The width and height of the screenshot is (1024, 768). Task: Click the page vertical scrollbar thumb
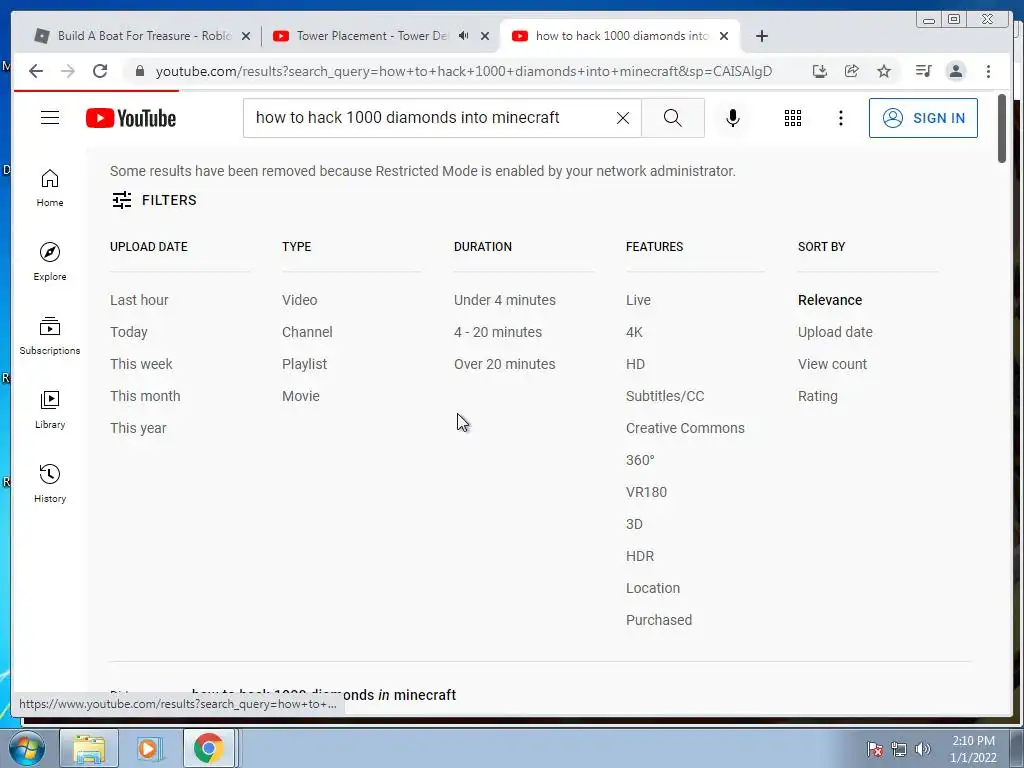[1002, 129]
